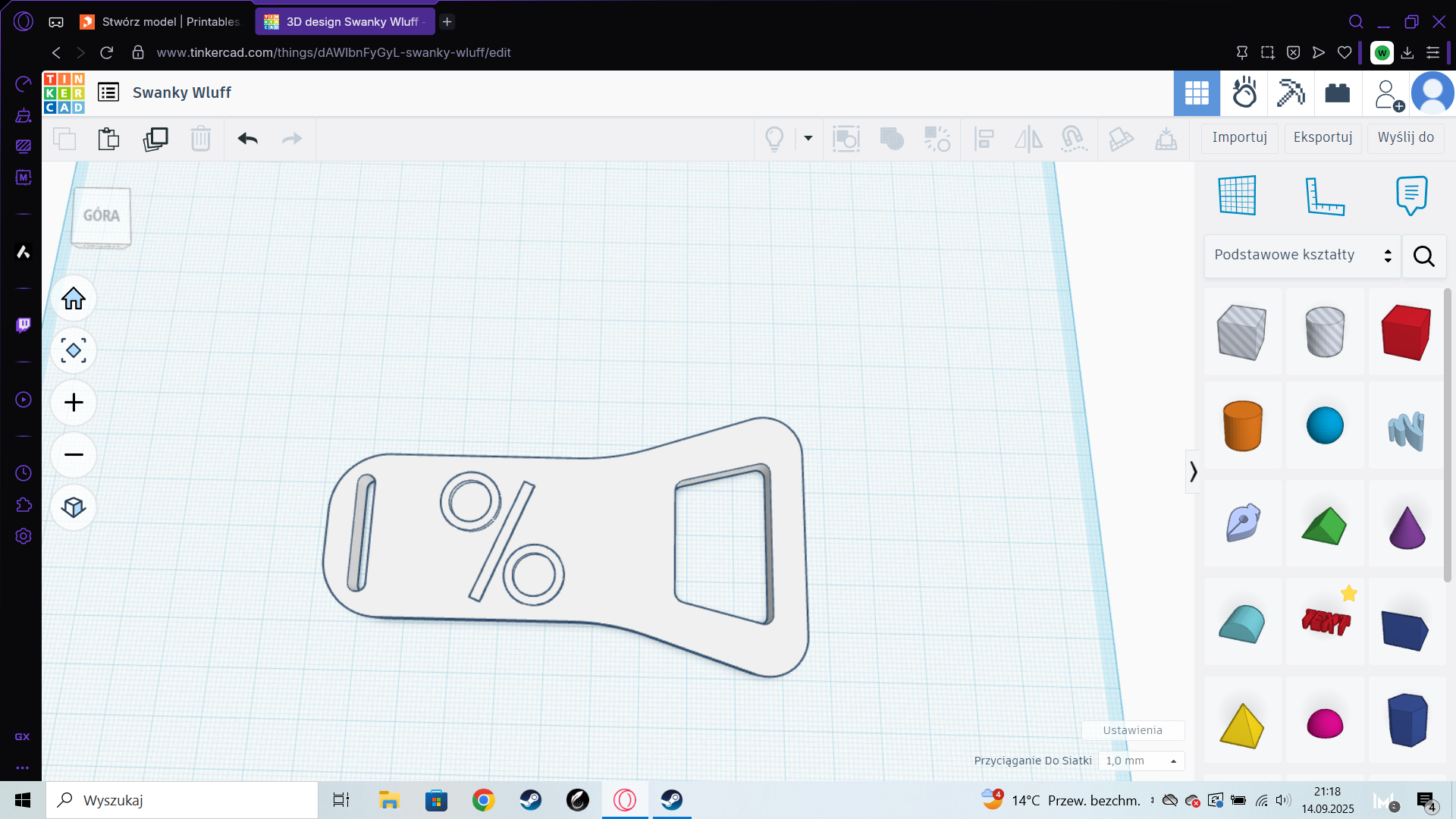
Task: Select the ruler tool
Action: (x=1325, y=196)
